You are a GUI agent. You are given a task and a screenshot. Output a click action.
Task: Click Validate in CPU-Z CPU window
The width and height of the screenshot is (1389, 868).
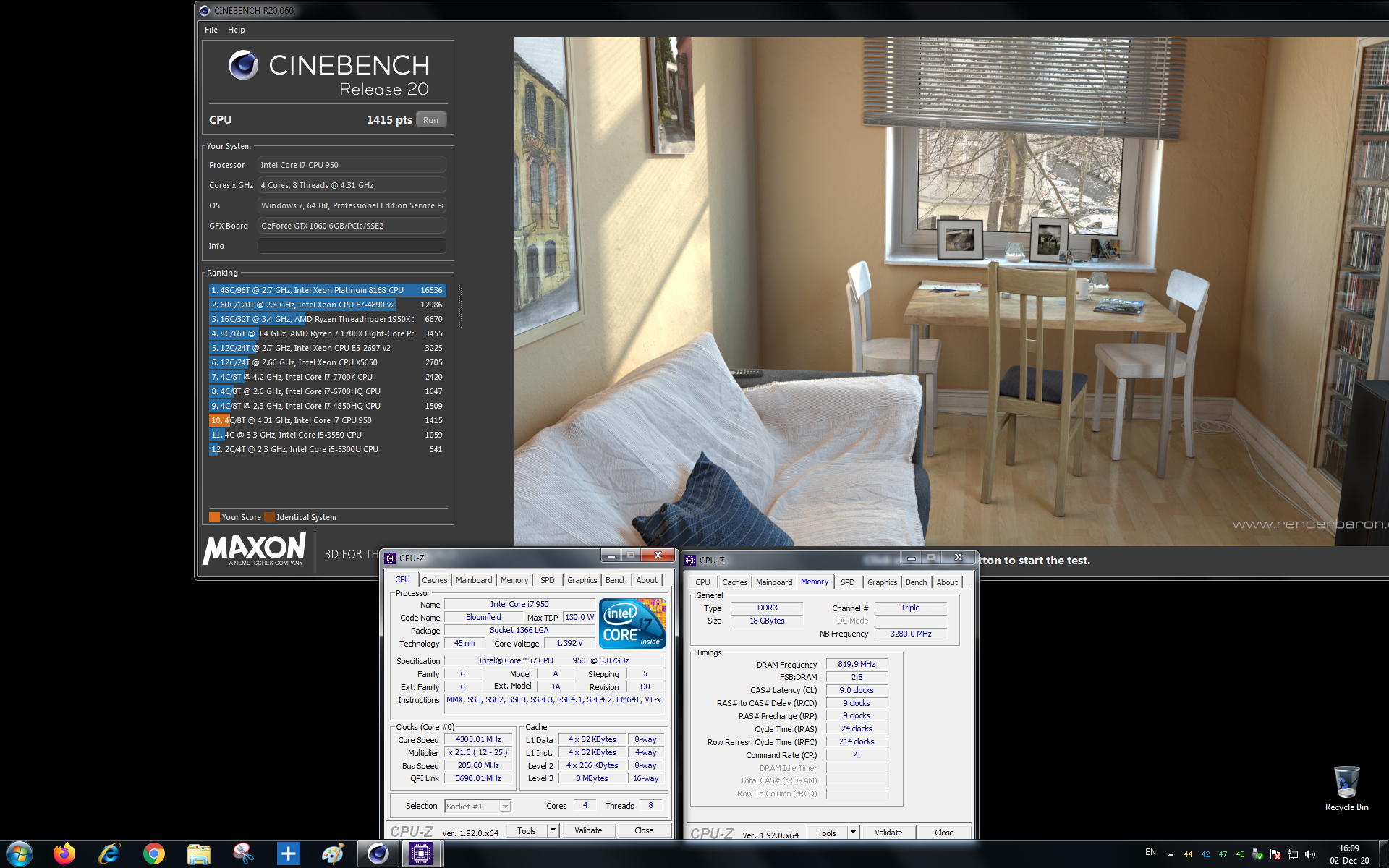[x=588, y=830]
